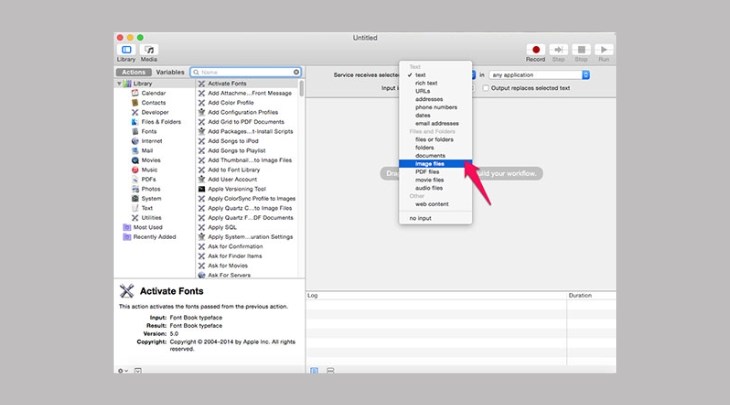
Task: Collapse the Library tree disclosure triangle
Action: pyautogui.click(x=119, y=84)
